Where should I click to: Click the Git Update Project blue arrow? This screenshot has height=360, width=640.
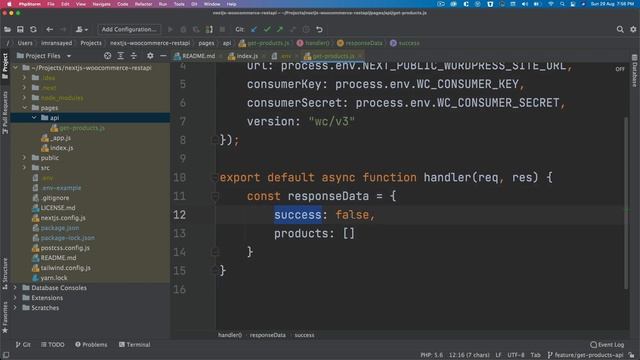click(x=254, y=29)
